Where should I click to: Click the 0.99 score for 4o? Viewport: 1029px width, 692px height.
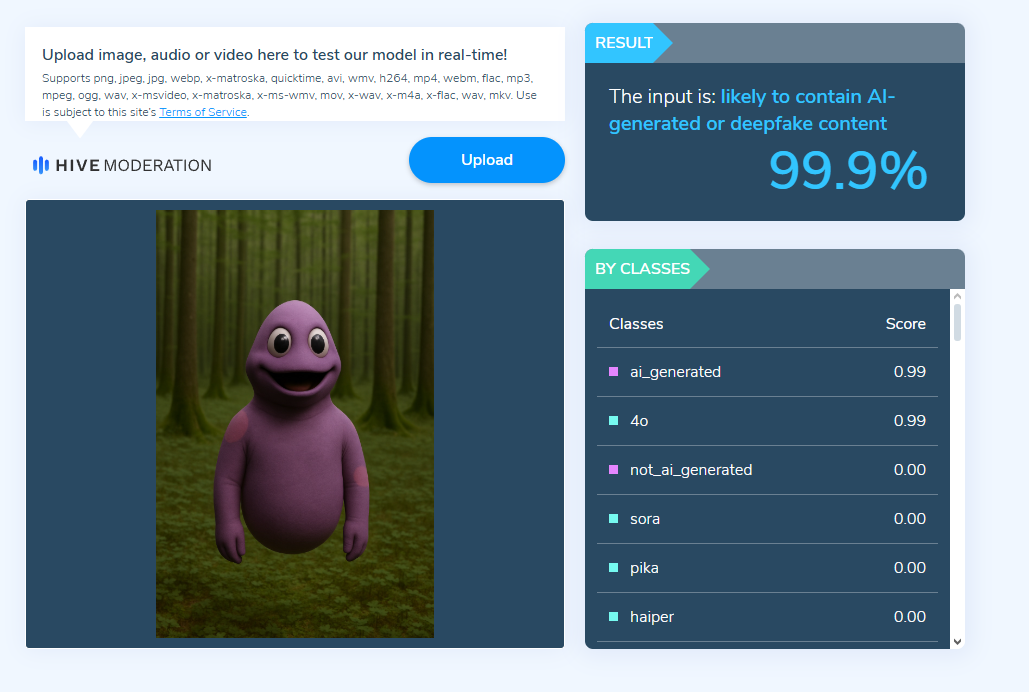coord(910,421)
